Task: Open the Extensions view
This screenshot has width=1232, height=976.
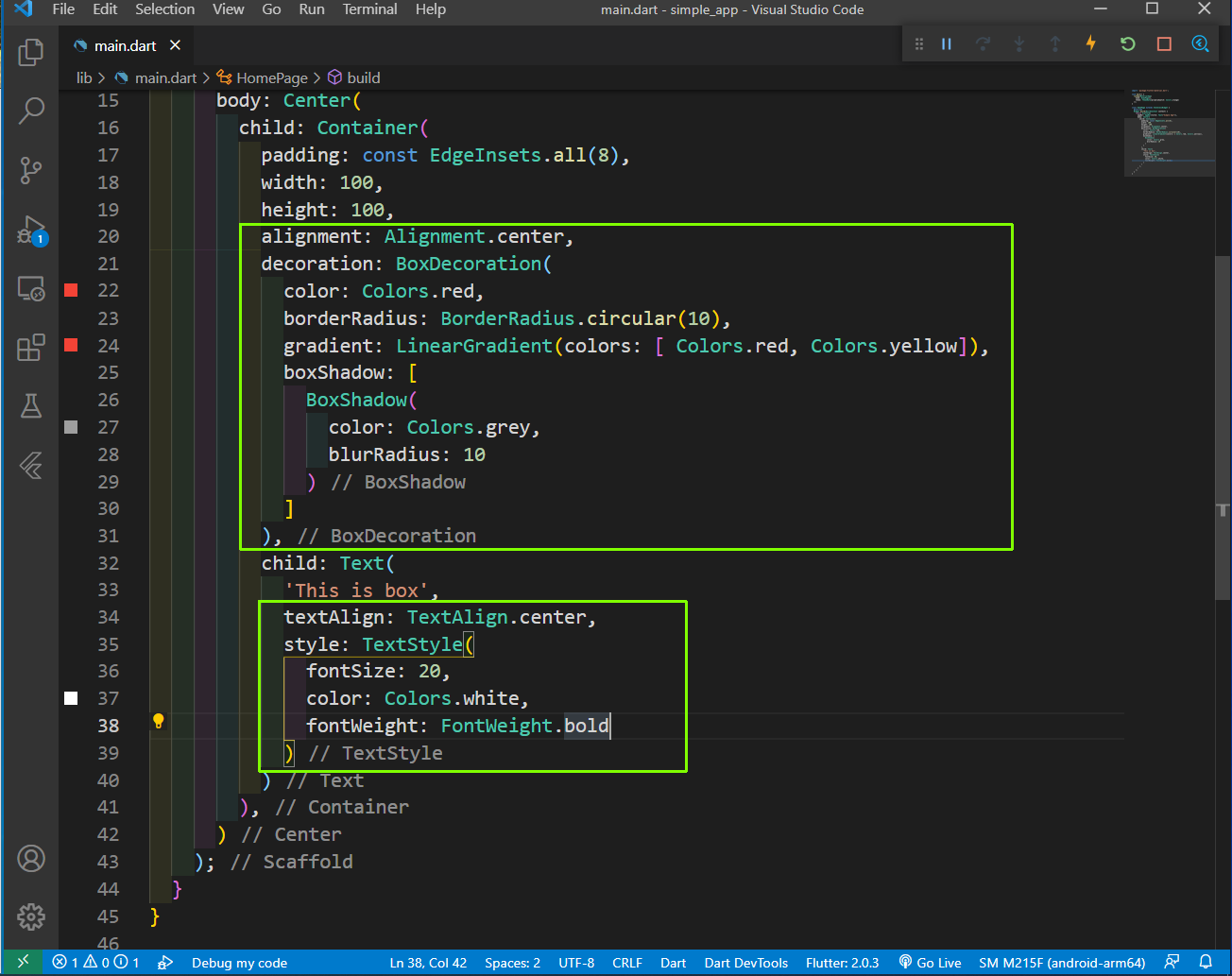Action: (x=30, y=348)
